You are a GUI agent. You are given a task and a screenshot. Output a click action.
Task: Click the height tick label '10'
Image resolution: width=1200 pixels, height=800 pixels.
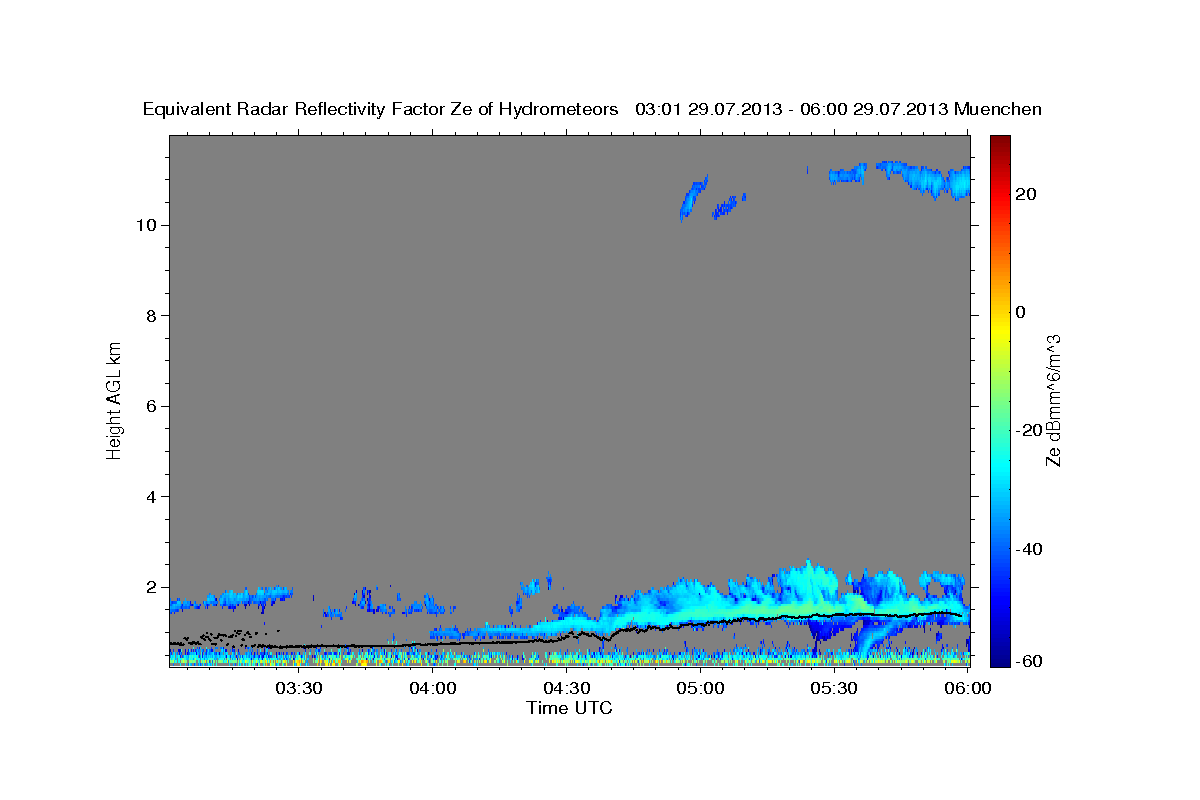146,225
